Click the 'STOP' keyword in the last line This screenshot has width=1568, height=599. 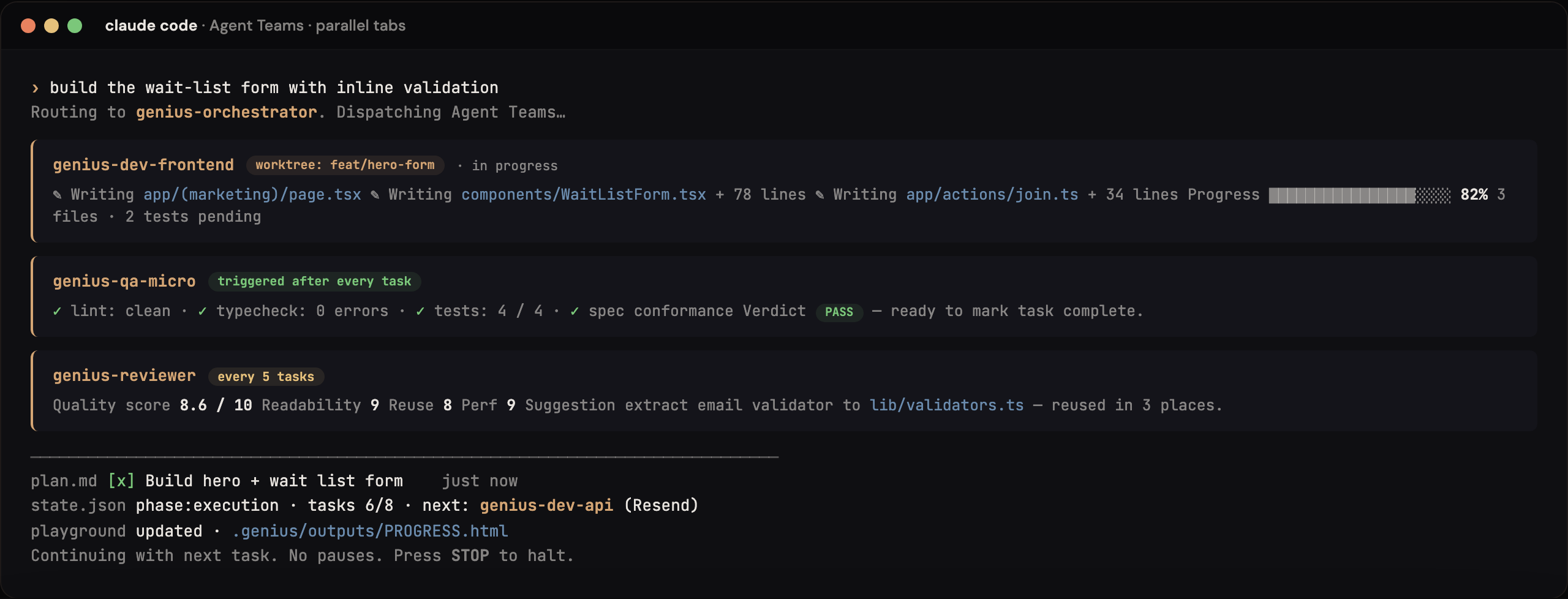[x=470, y=556]
